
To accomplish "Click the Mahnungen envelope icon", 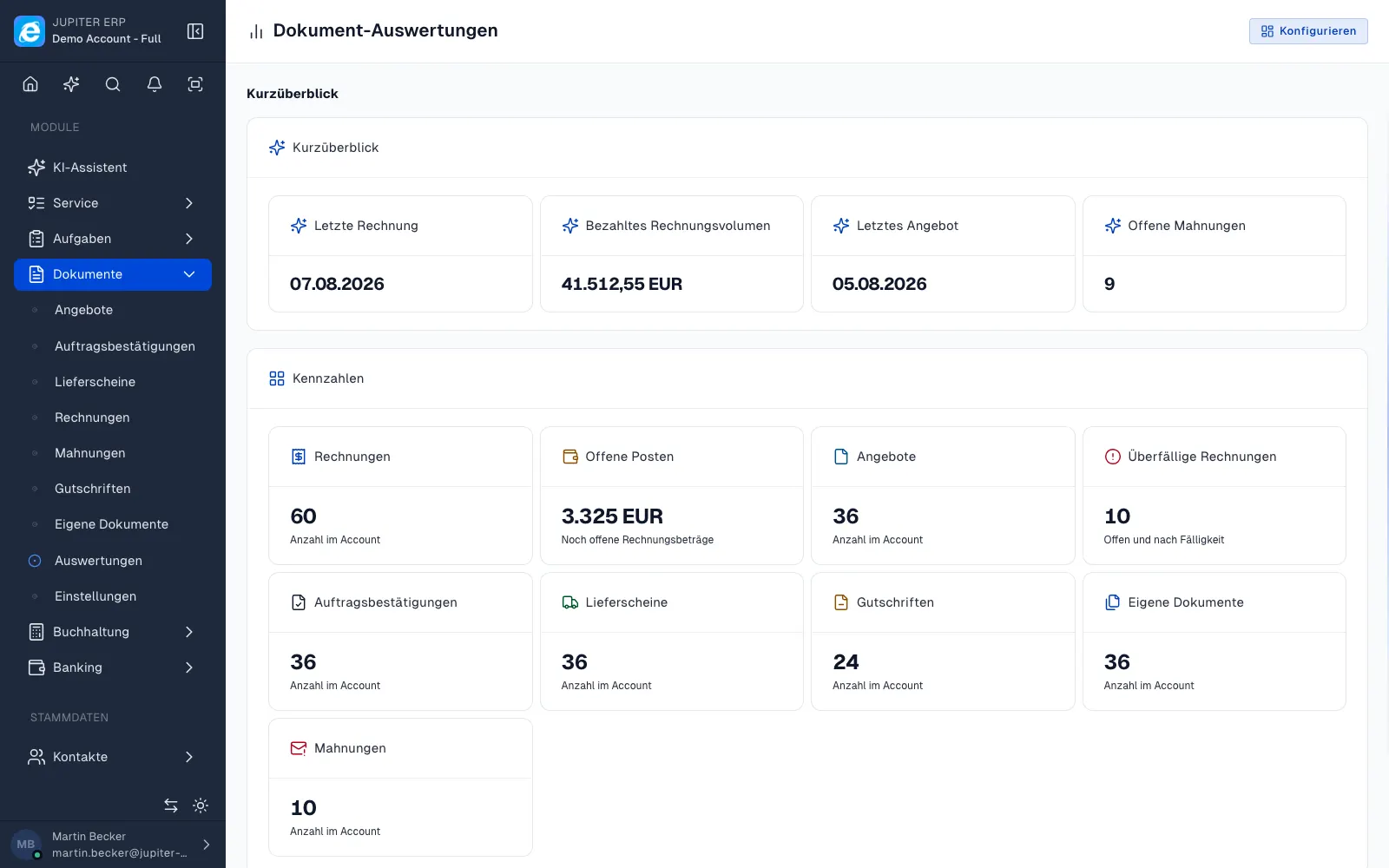I will pos(299,748).
